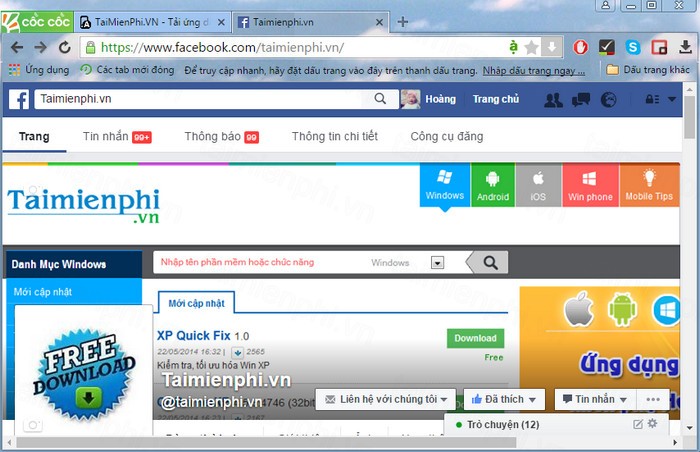Open the 'Dấu trang khác' bookmarks folder
Image resolution: width=700 pixels, height=452 pixels.
[648, 70]
